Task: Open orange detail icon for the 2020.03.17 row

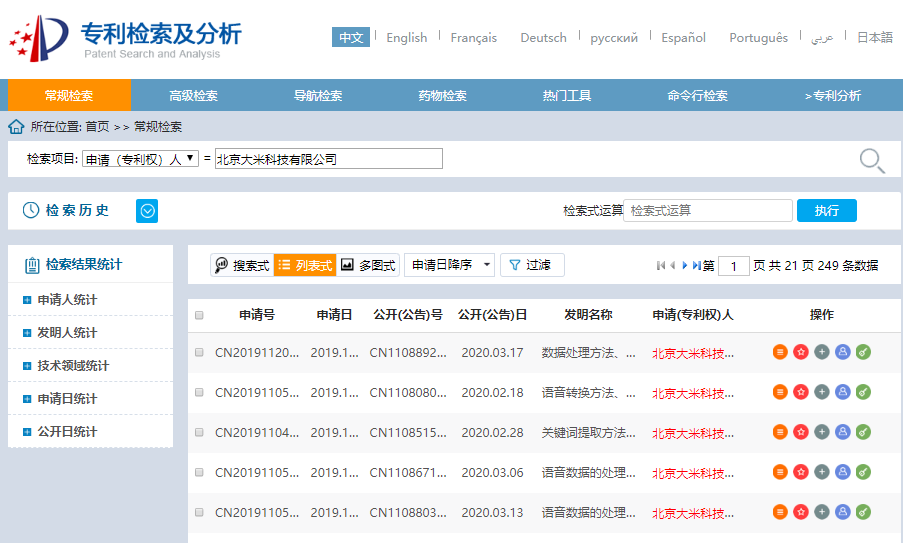Action: pos(780,352)
